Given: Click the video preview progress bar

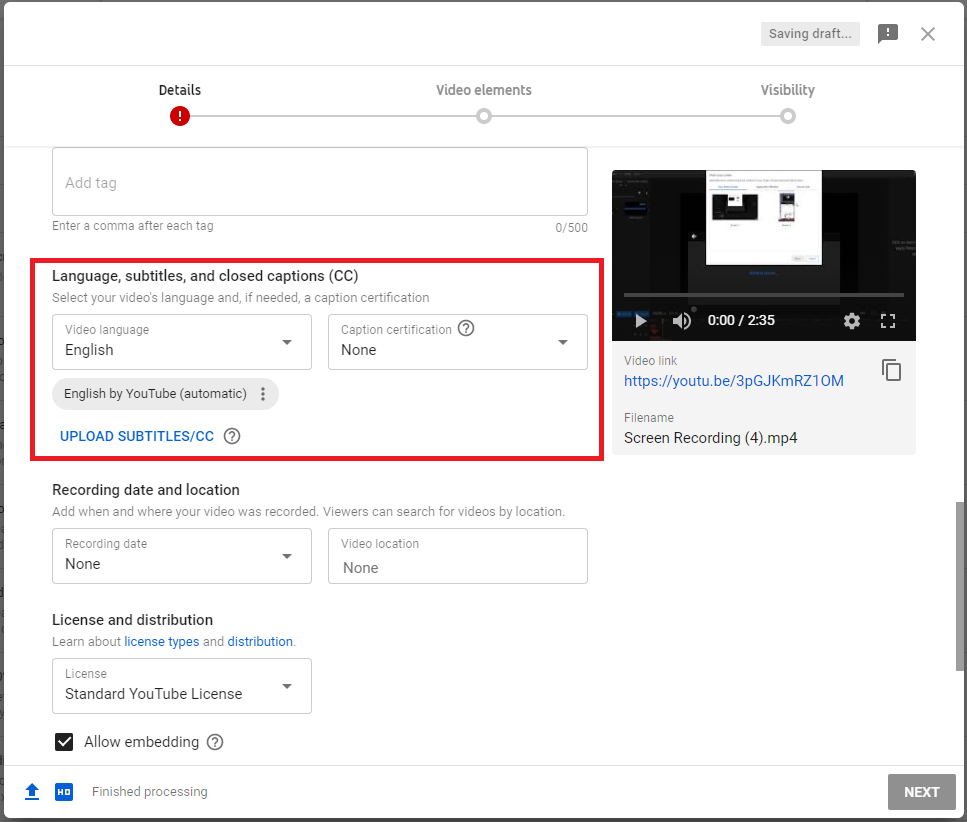Looking at the screenshot, I should (x=763, y=295).
